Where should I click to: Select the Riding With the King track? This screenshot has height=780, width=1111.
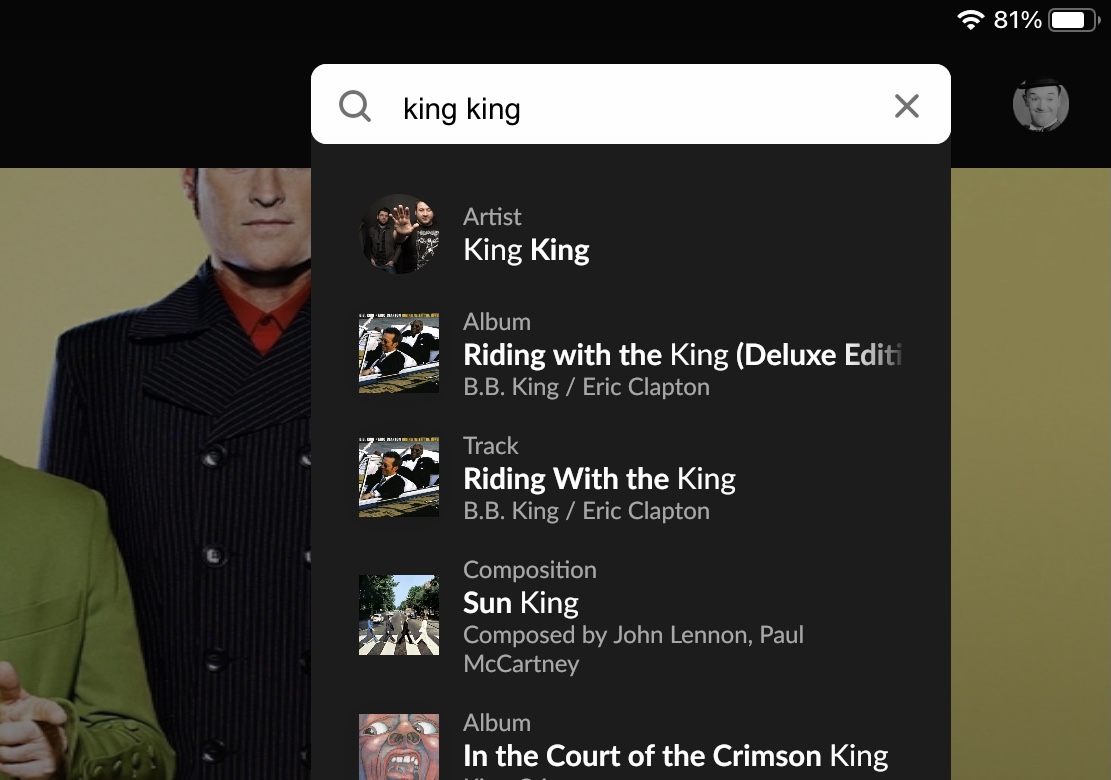pos(599,478)
